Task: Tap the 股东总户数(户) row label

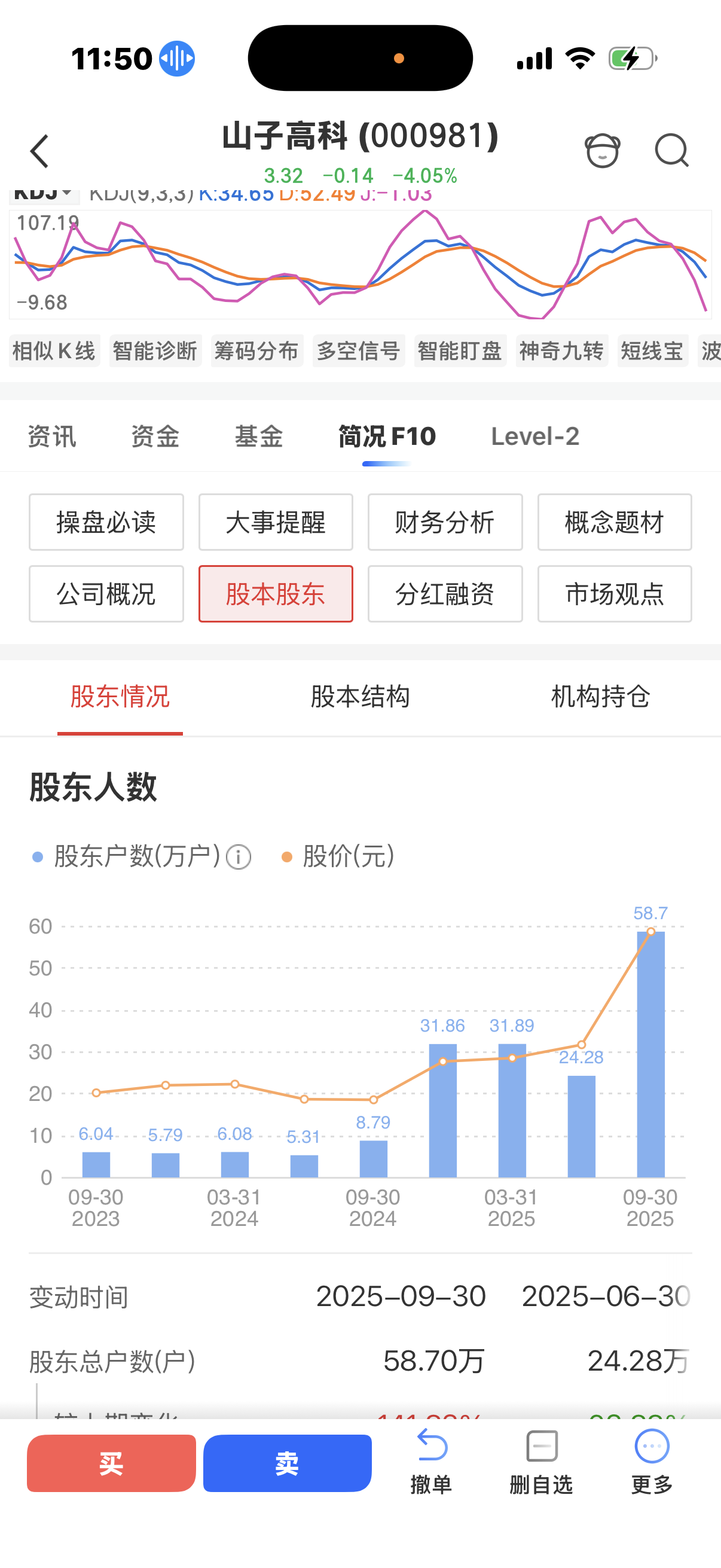Action: (x=112, y=1362)
